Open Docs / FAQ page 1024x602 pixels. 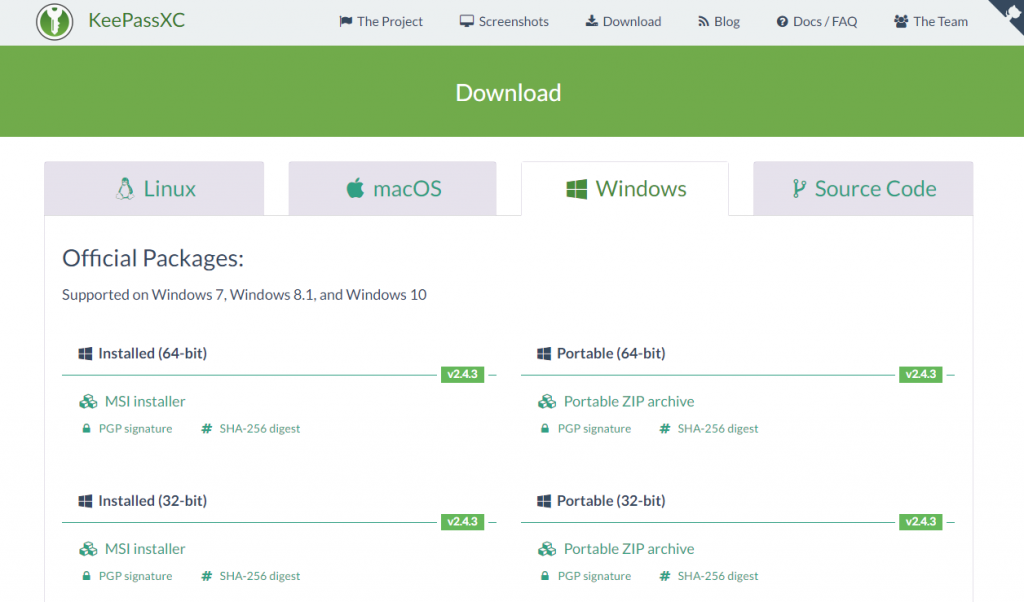(x=816, y=22)
